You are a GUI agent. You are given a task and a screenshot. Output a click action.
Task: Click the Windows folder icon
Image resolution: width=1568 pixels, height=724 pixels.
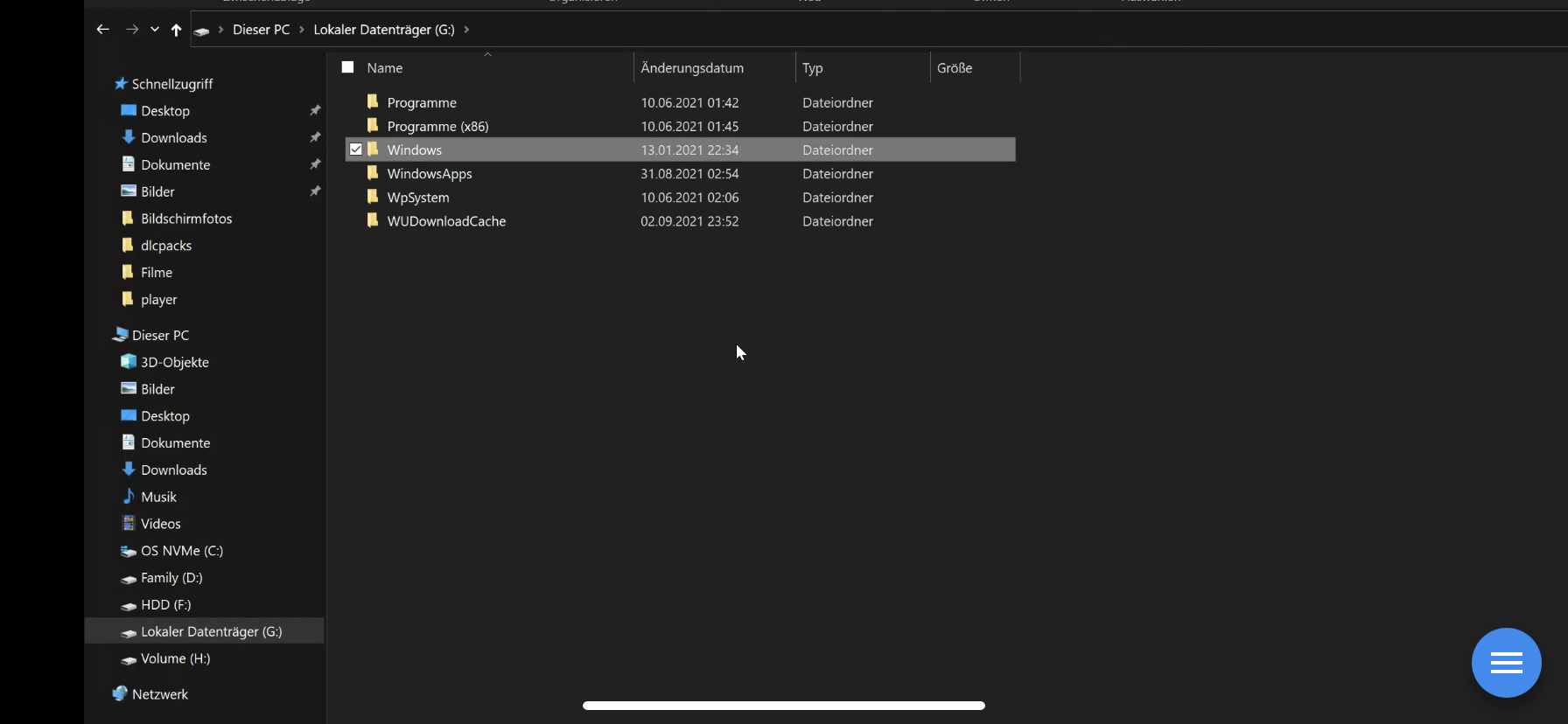pos(373,149)
